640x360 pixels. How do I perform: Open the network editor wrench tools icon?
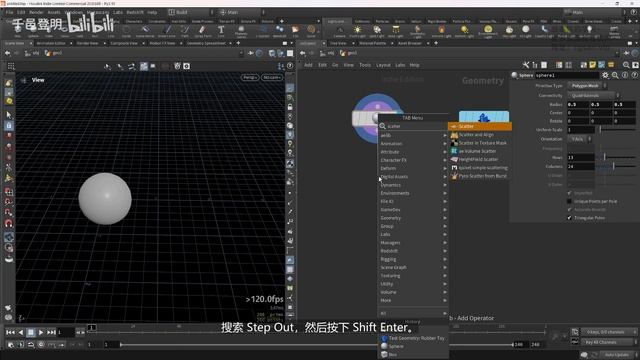pyautogui.click(x=526, y=65)
